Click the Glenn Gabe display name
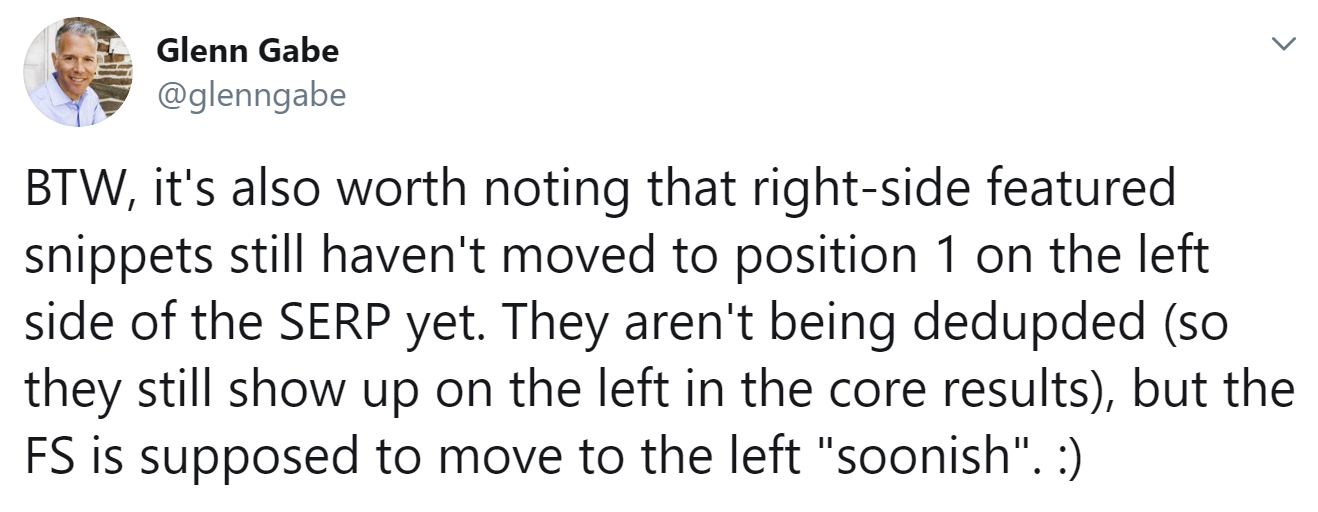The height and width of the screenshot is (512, 1318). [x=247, y=52]
